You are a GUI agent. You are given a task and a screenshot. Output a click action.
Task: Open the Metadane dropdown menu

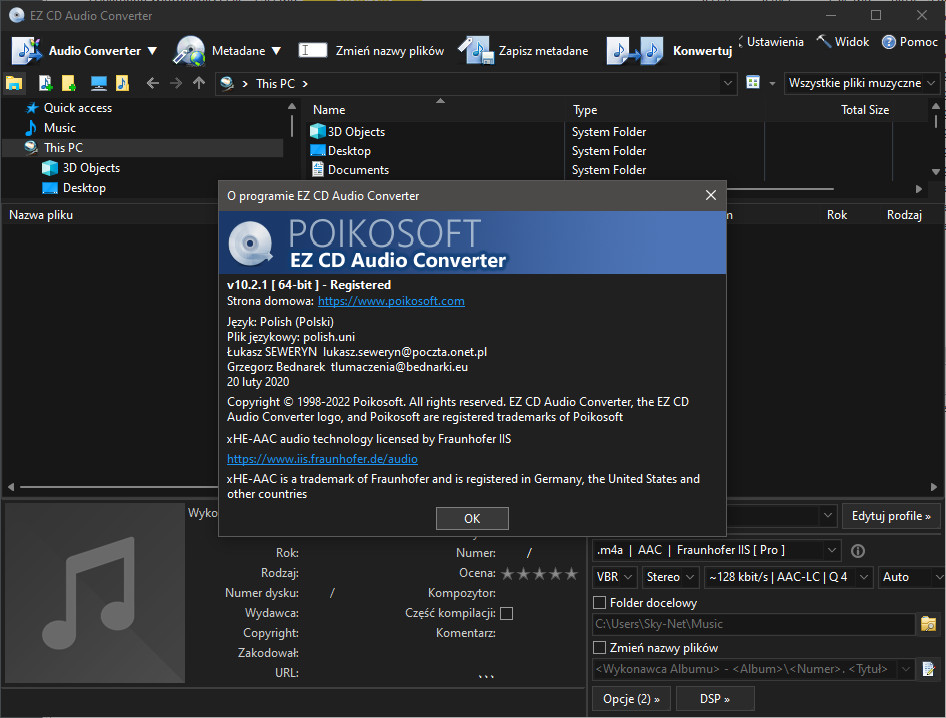276,51
